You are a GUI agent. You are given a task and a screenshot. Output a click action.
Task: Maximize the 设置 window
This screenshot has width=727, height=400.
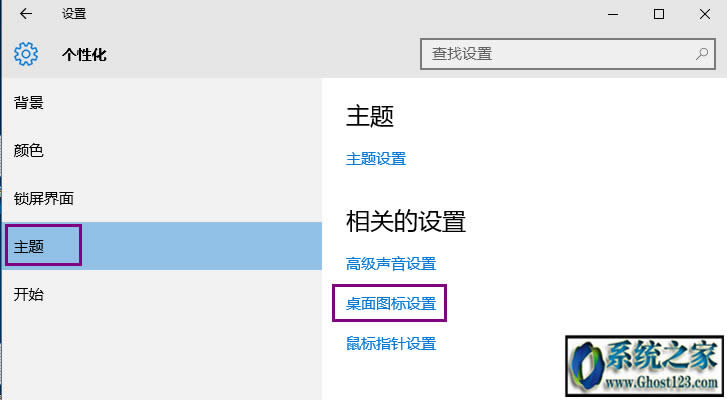coord(659,14)
